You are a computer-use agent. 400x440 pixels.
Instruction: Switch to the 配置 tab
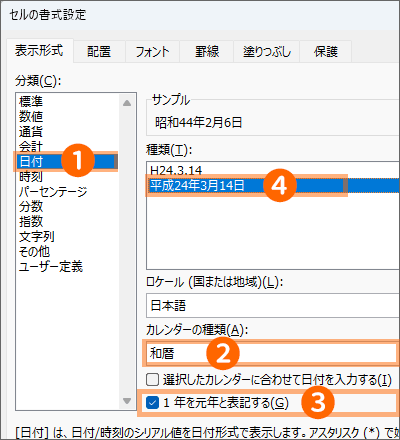pos(99,52)
